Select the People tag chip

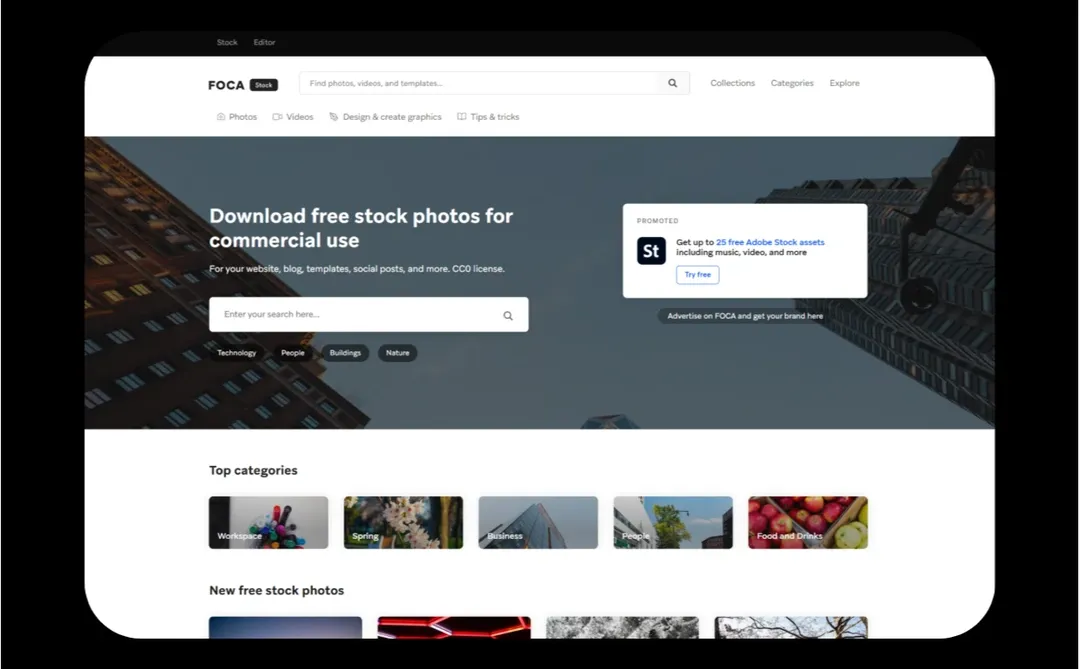(x=292, y=353)
